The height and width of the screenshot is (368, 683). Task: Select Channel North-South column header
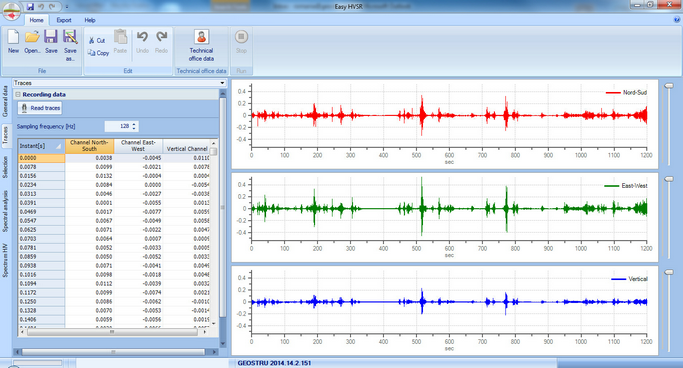click(x=89, y=146)
